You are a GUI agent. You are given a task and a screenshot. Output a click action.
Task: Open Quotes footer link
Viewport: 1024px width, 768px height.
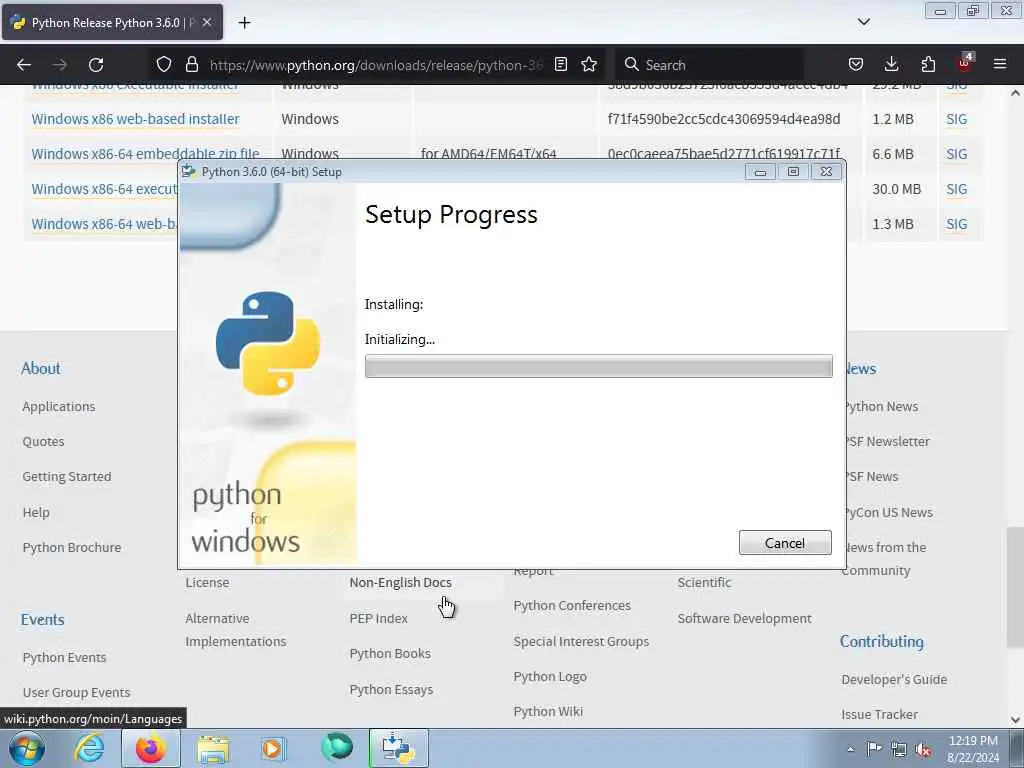[x=43, y=441]
